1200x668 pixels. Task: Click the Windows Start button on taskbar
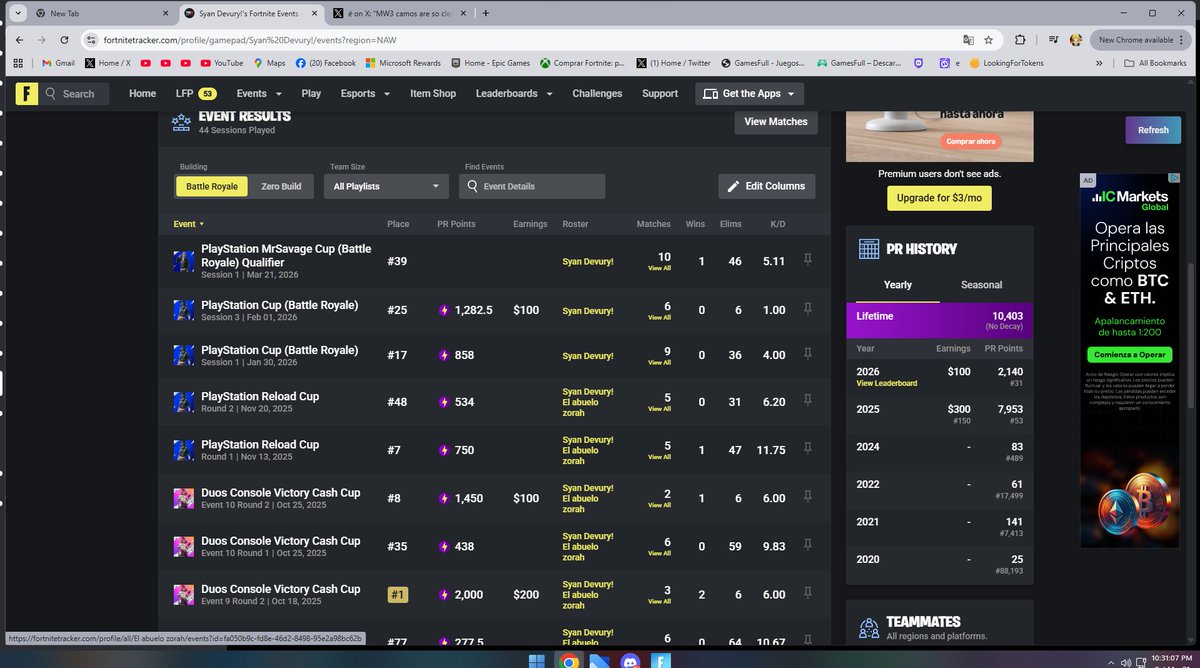(x=537, y=660)
